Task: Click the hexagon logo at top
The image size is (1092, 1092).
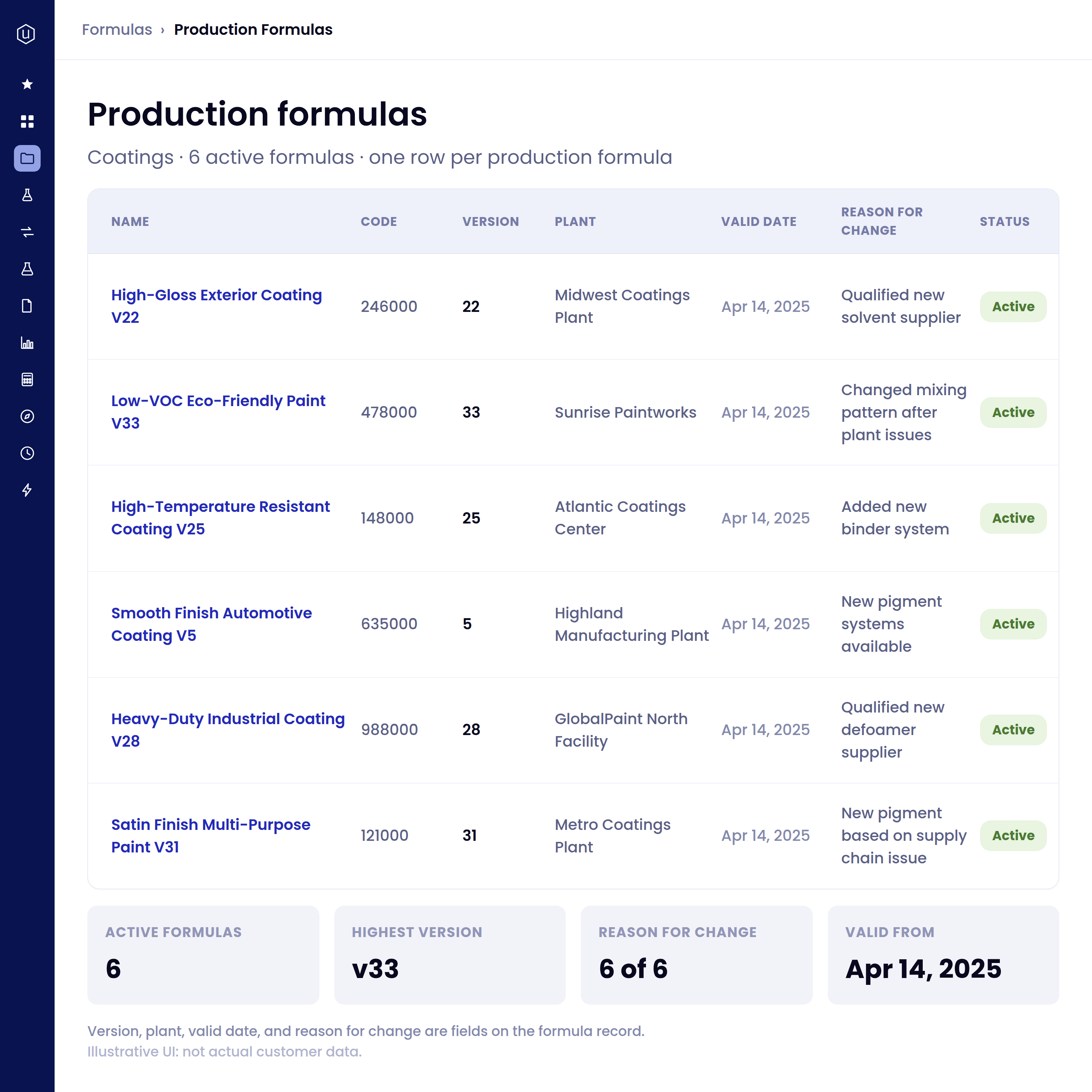Action: 26,34
